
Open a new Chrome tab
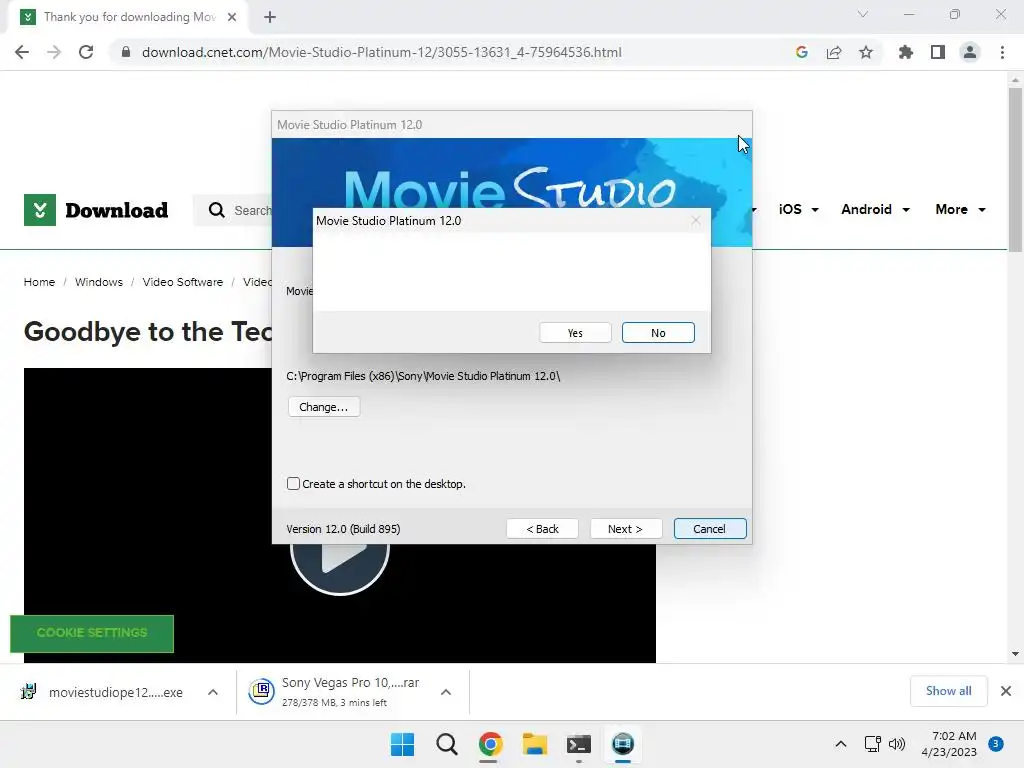(x=270, y=17)
